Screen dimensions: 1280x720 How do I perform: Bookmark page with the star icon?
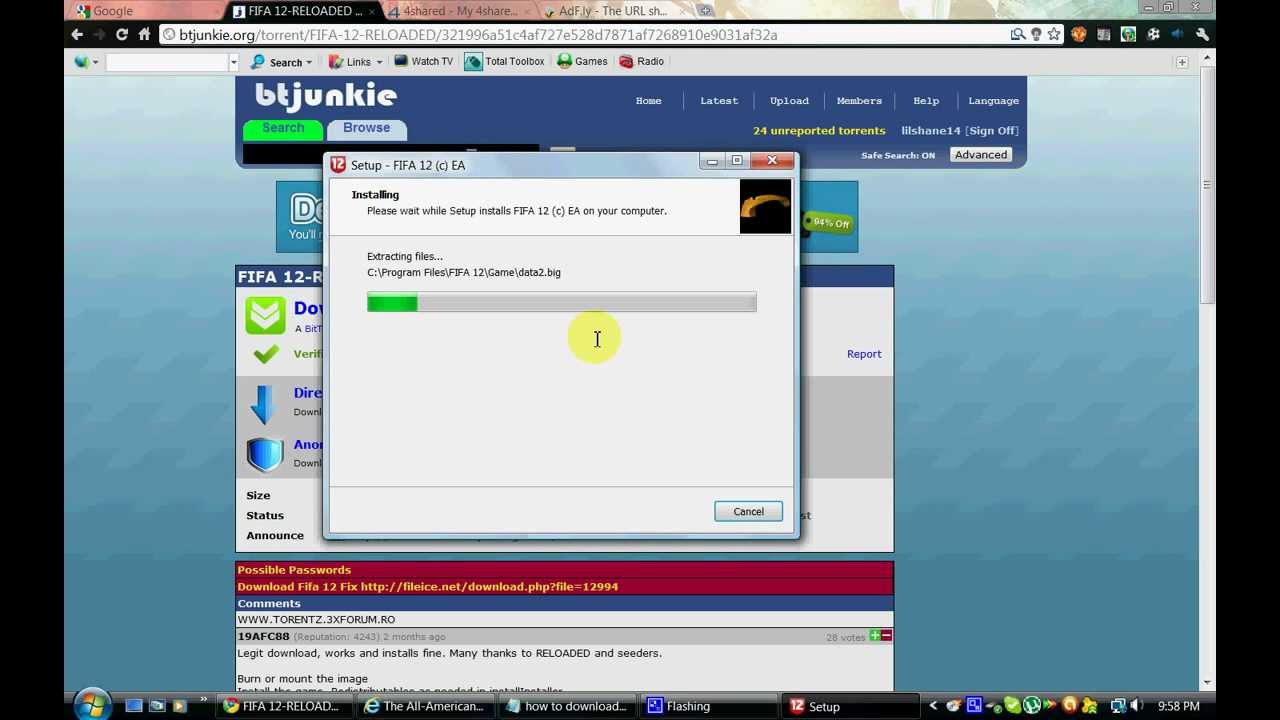[1054, 34]
